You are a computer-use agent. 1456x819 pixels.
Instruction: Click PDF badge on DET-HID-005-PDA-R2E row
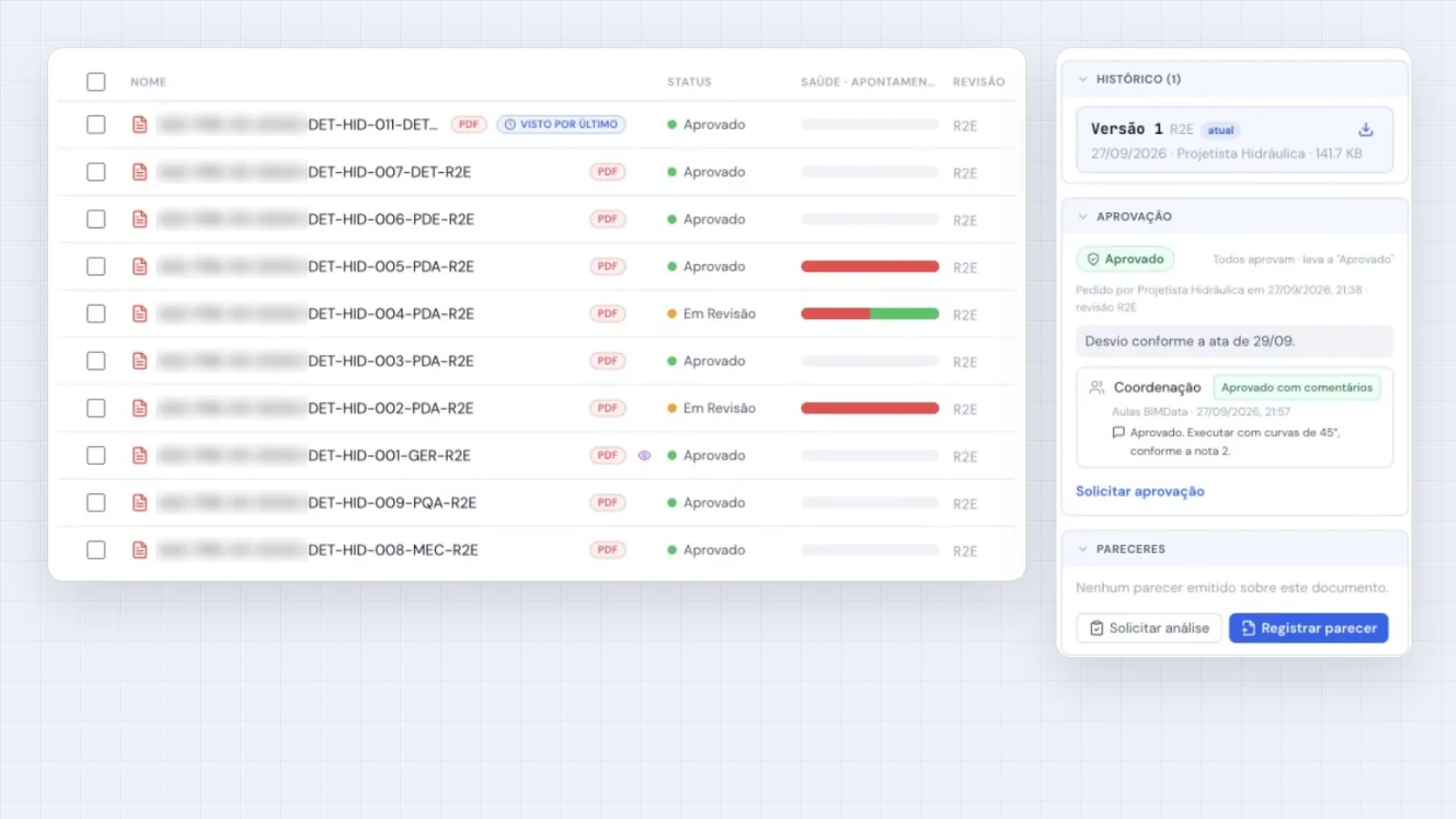608,266
